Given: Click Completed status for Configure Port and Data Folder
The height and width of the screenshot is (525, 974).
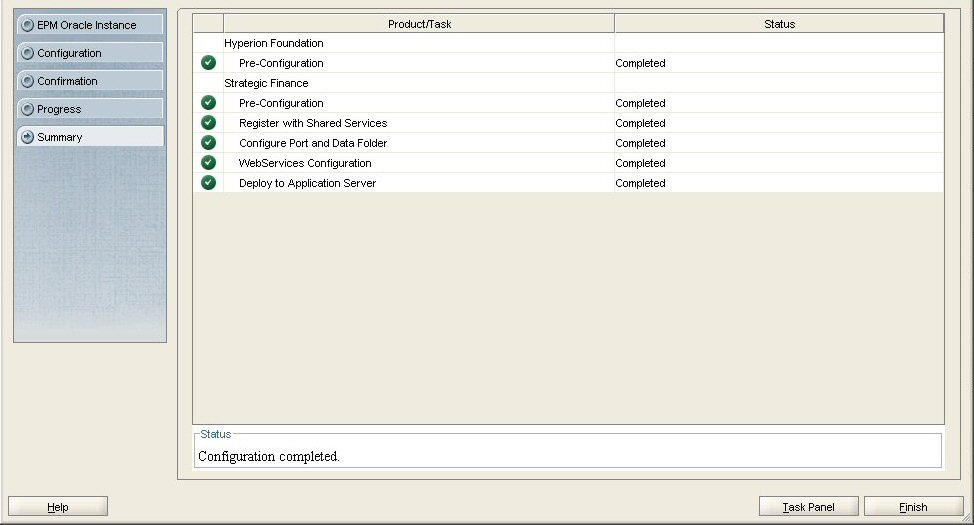Looking at the screenshot, I should (x=640, y=143).
